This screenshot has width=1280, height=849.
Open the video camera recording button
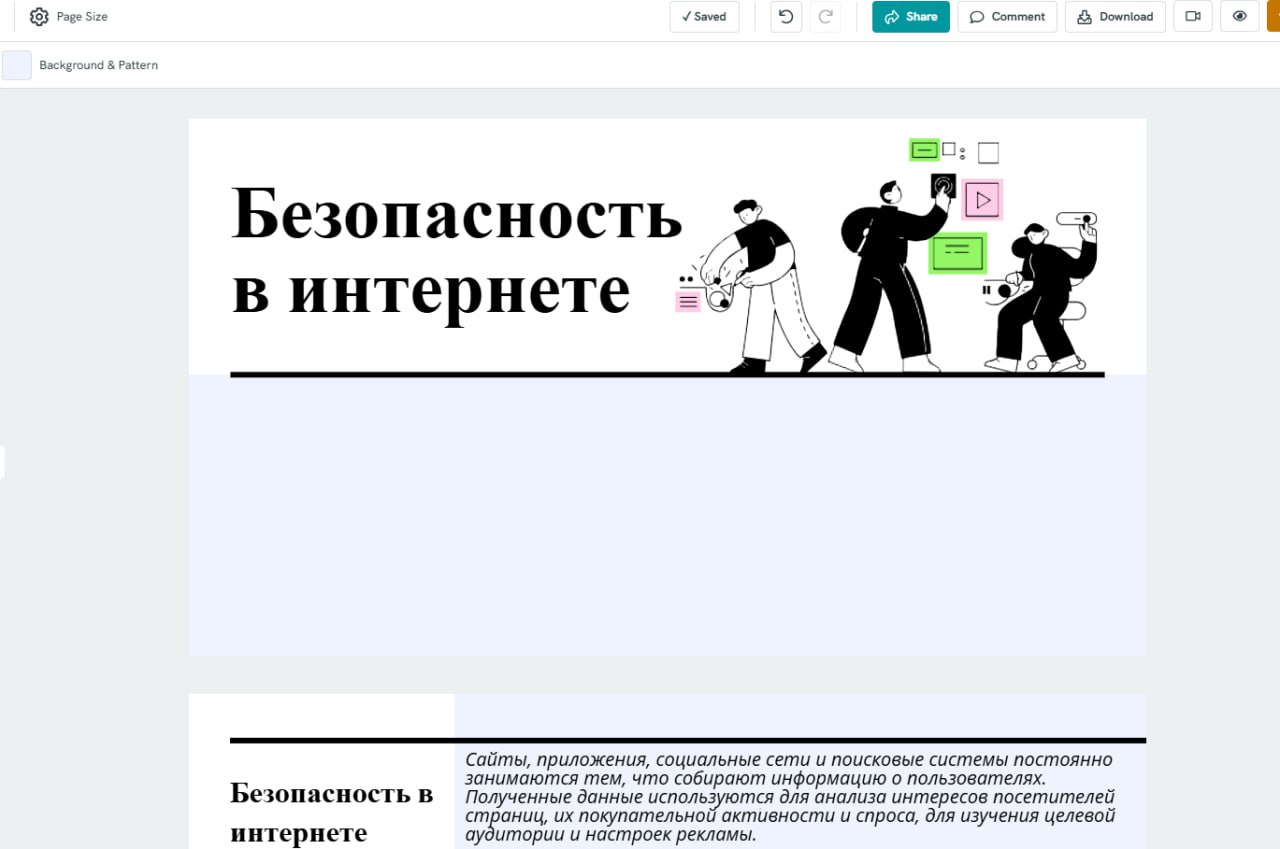1192,17
